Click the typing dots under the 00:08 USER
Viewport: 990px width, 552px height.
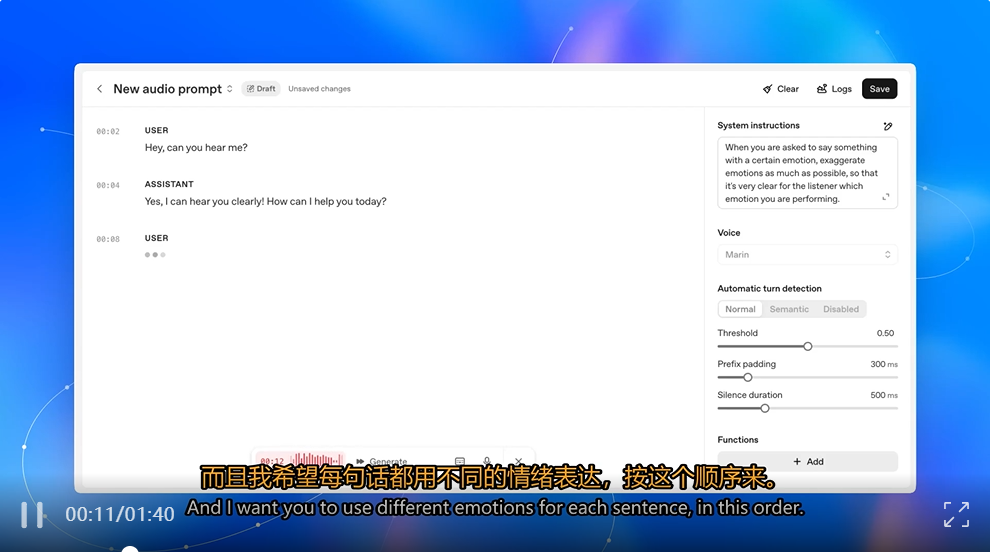(x=155, y=255)
